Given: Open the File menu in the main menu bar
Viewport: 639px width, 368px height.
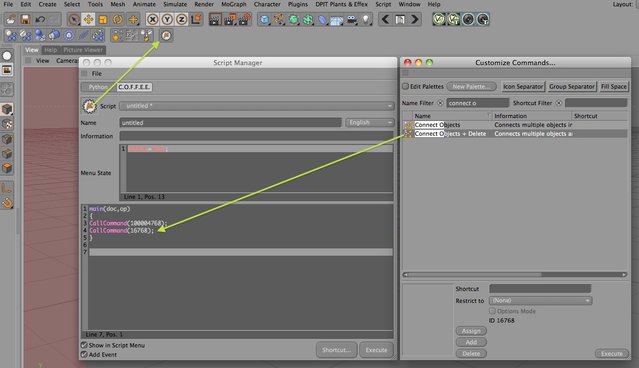Looking at the screenshot, I should click(x=8, y=4).
